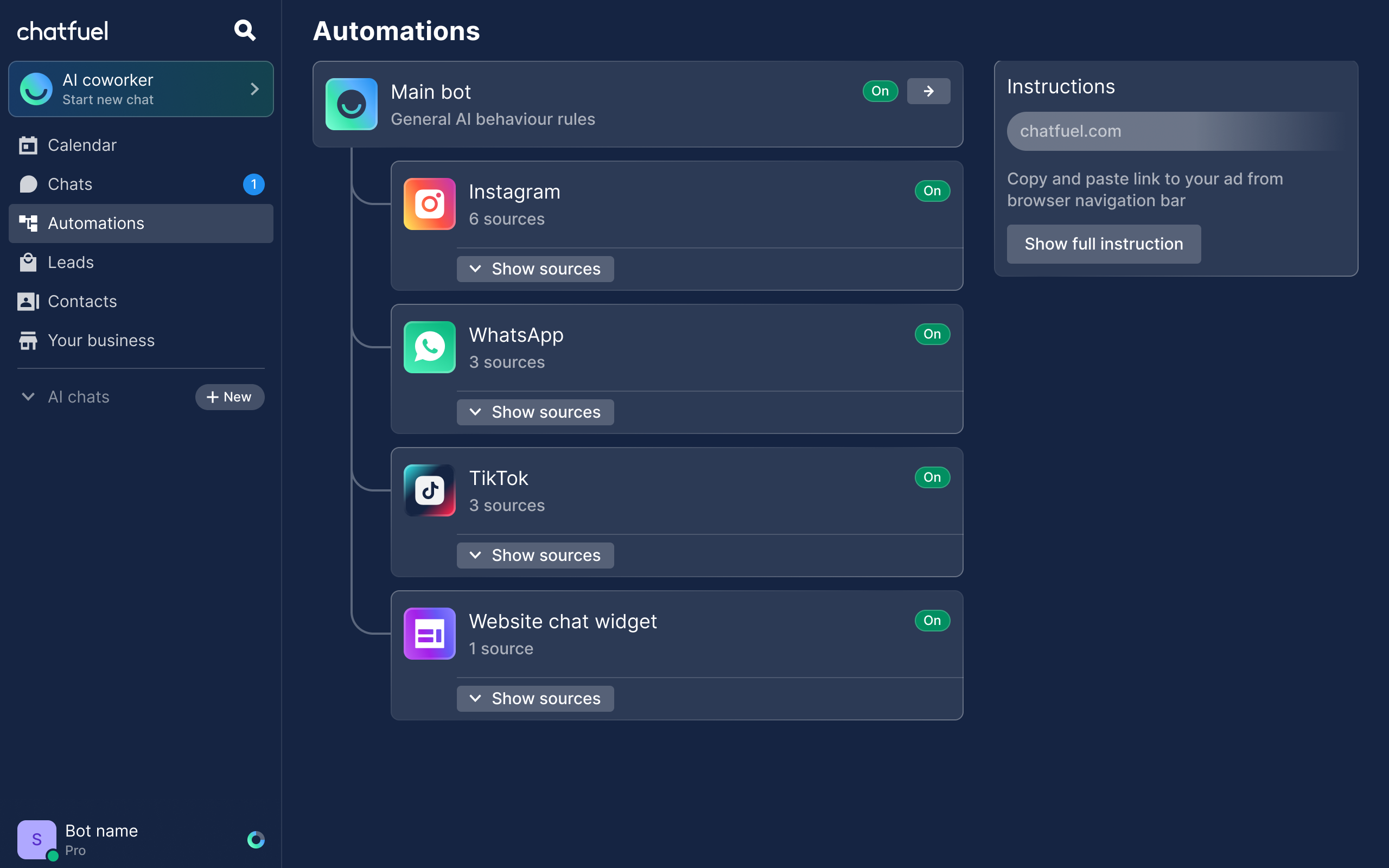Toggle the Website chat widget On status
Image resolution: width=1389 pixels, height=868 pixels.
(x=932, y=621)
